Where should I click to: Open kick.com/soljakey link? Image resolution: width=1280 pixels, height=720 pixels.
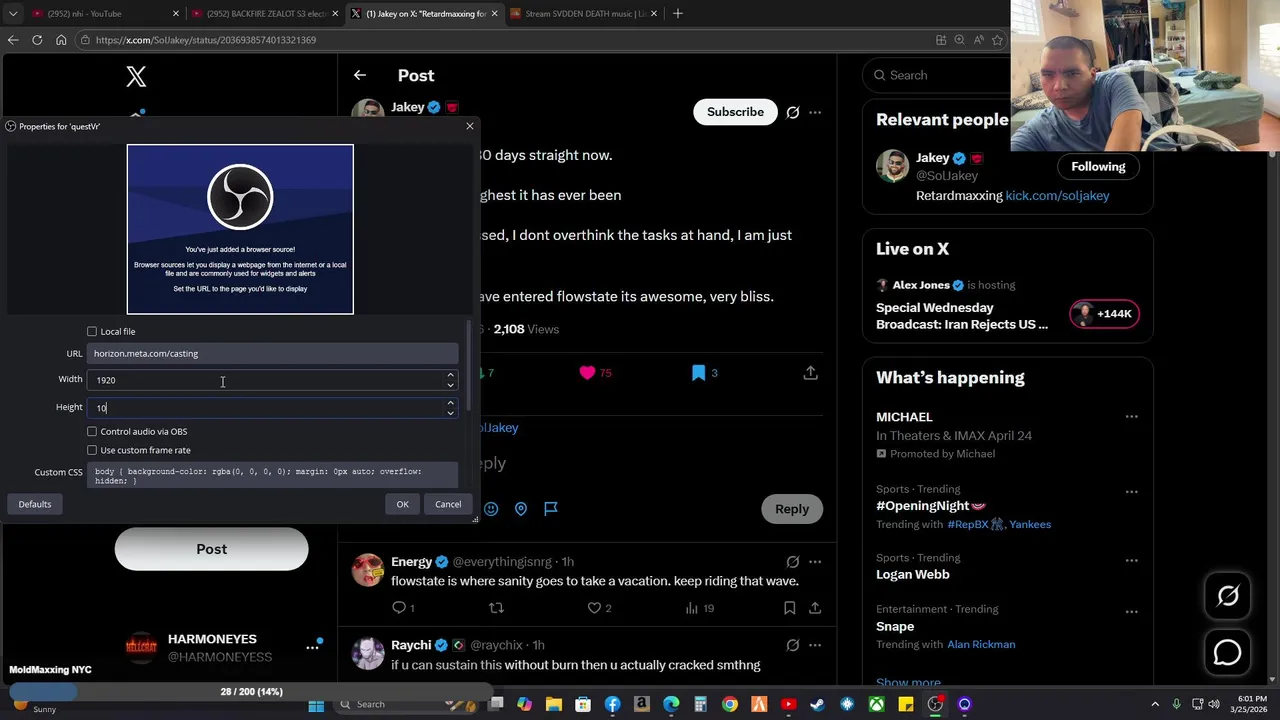(1057, 196)
